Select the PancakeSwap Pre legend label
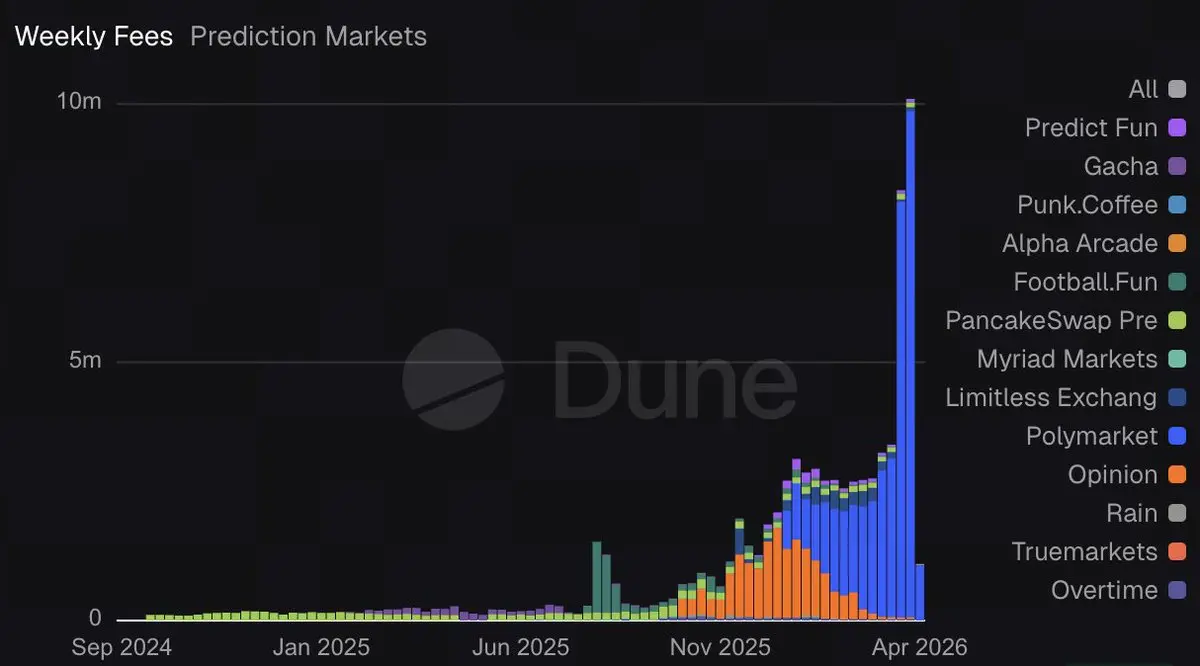Viewport: 1200px width, 666px height. (1052, 321)
